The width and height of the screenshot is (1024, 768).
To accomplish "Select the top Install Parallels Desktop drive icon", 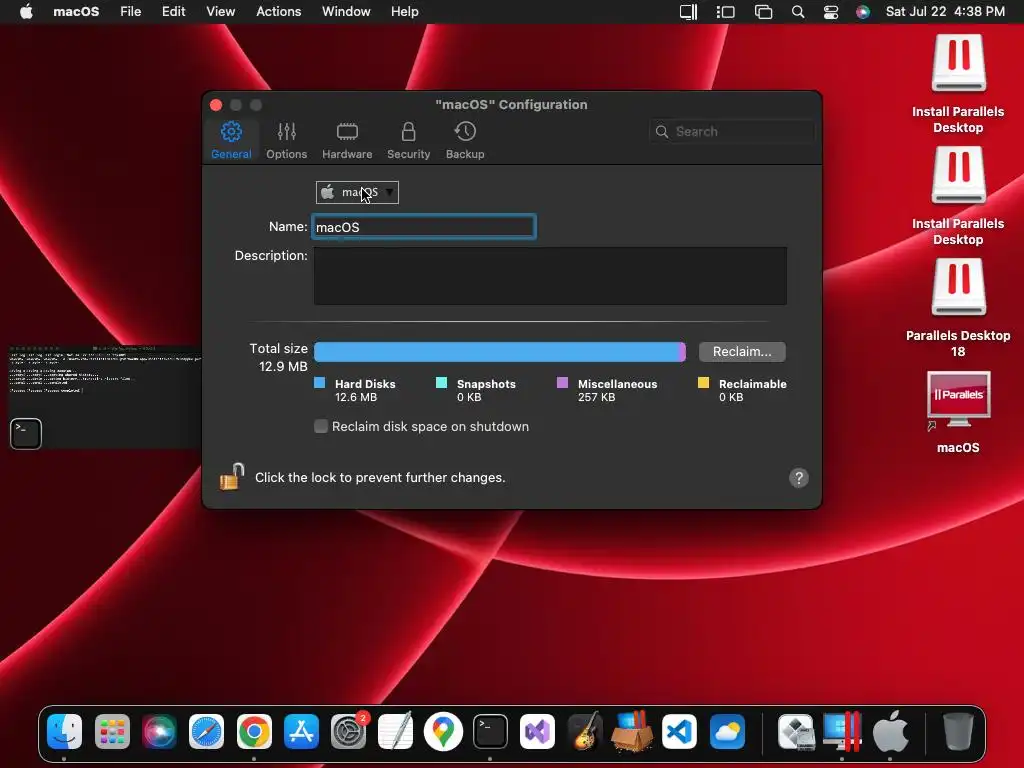I will point(958,63).
